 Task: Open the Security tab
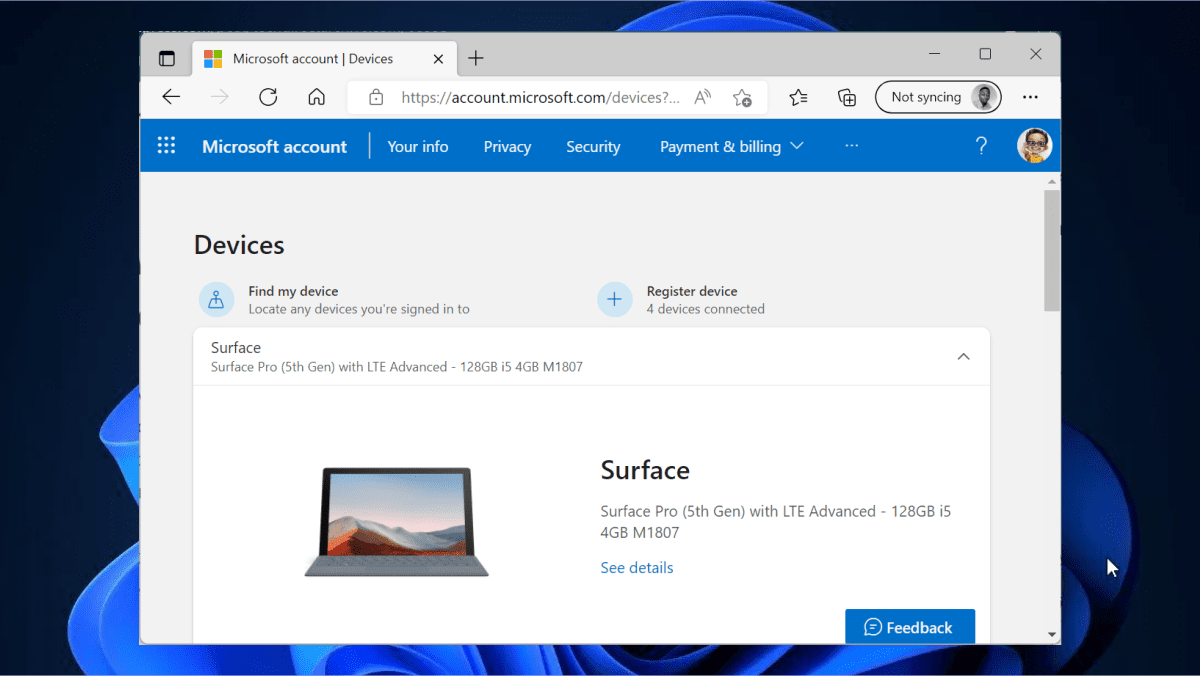pyautogui.click(x=593, y=146)
